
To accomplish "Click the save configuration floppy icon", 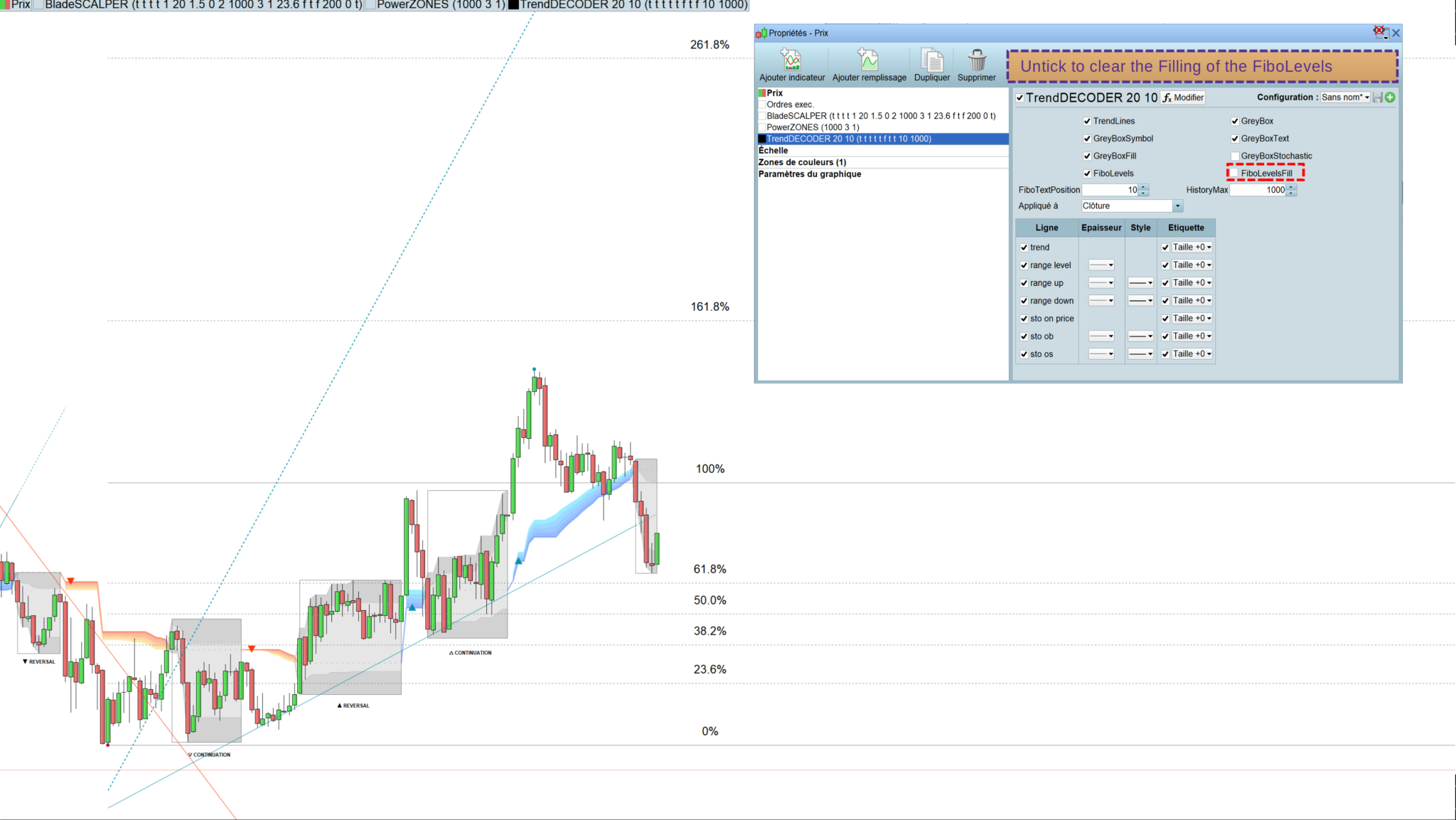I will point(1378,97).
